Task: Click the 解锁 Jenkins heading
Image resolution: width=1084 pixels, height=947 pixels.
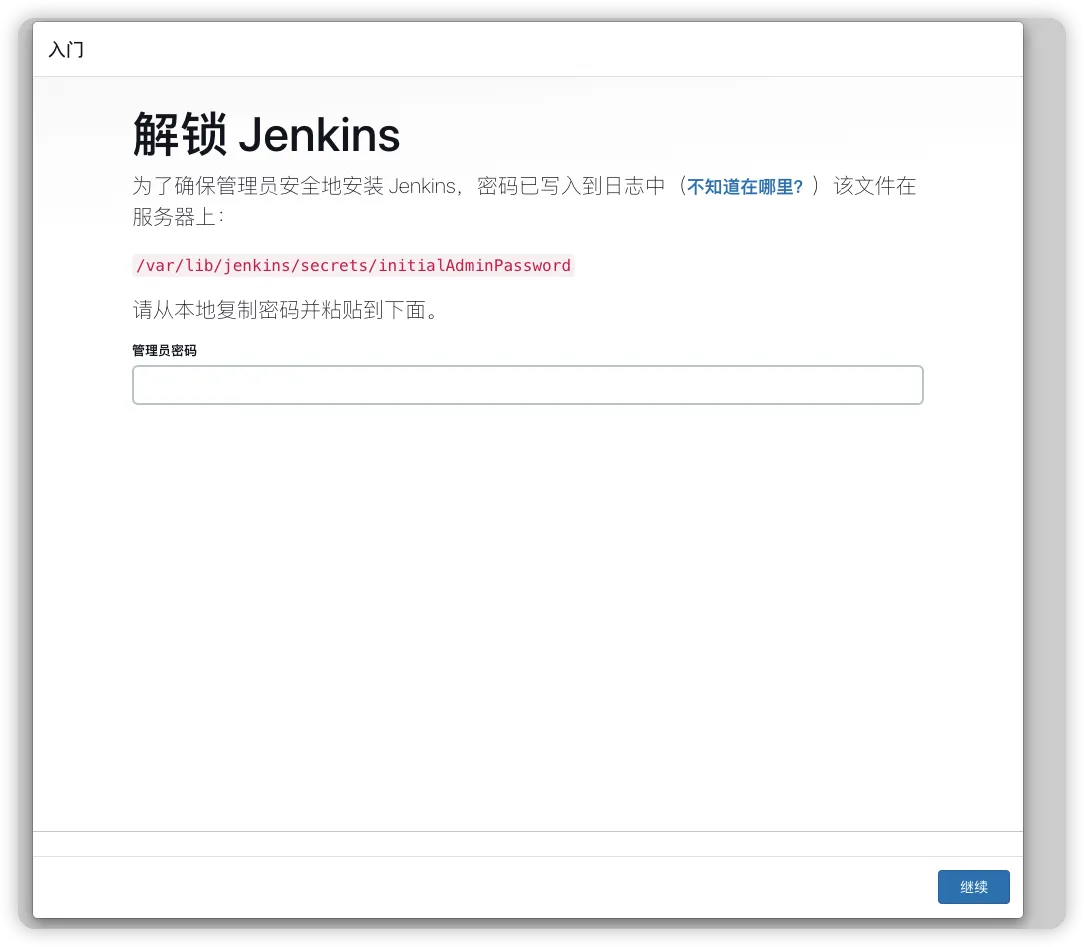Action: (266, 134)
